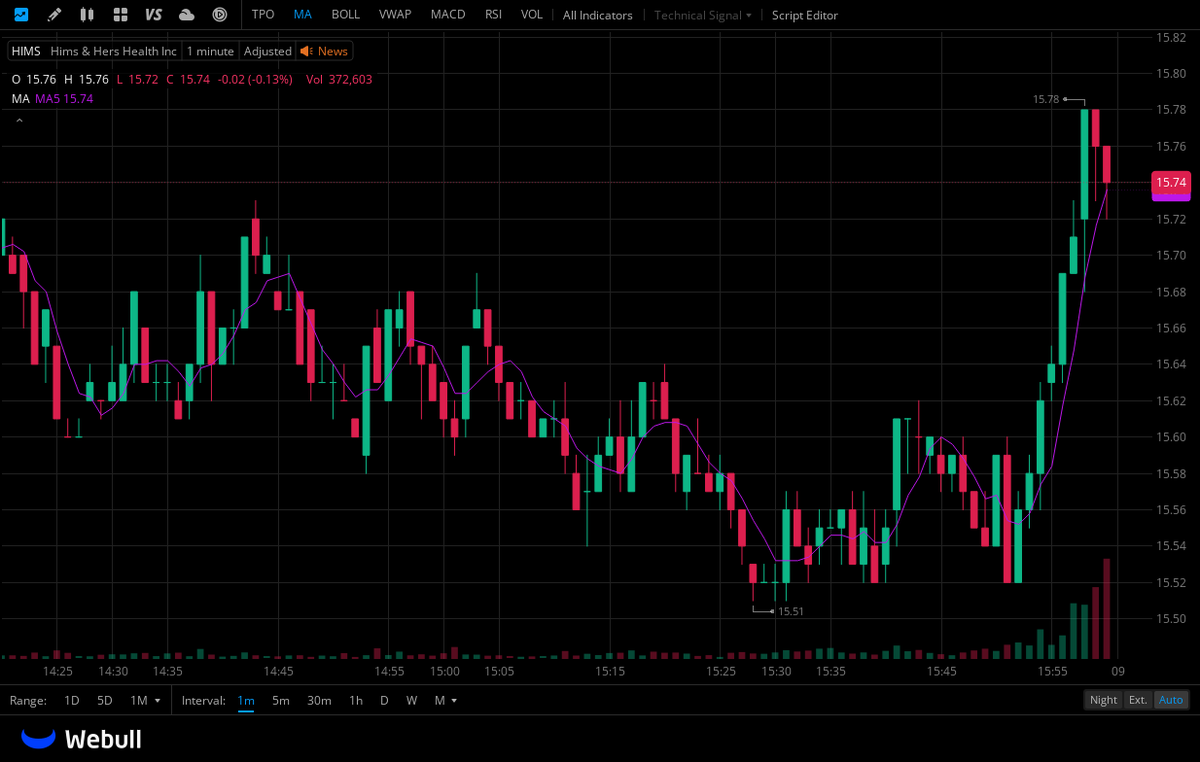1200x762 pixels.
Task: Click the 15:30 time axis label
Action: click(776, 672)
